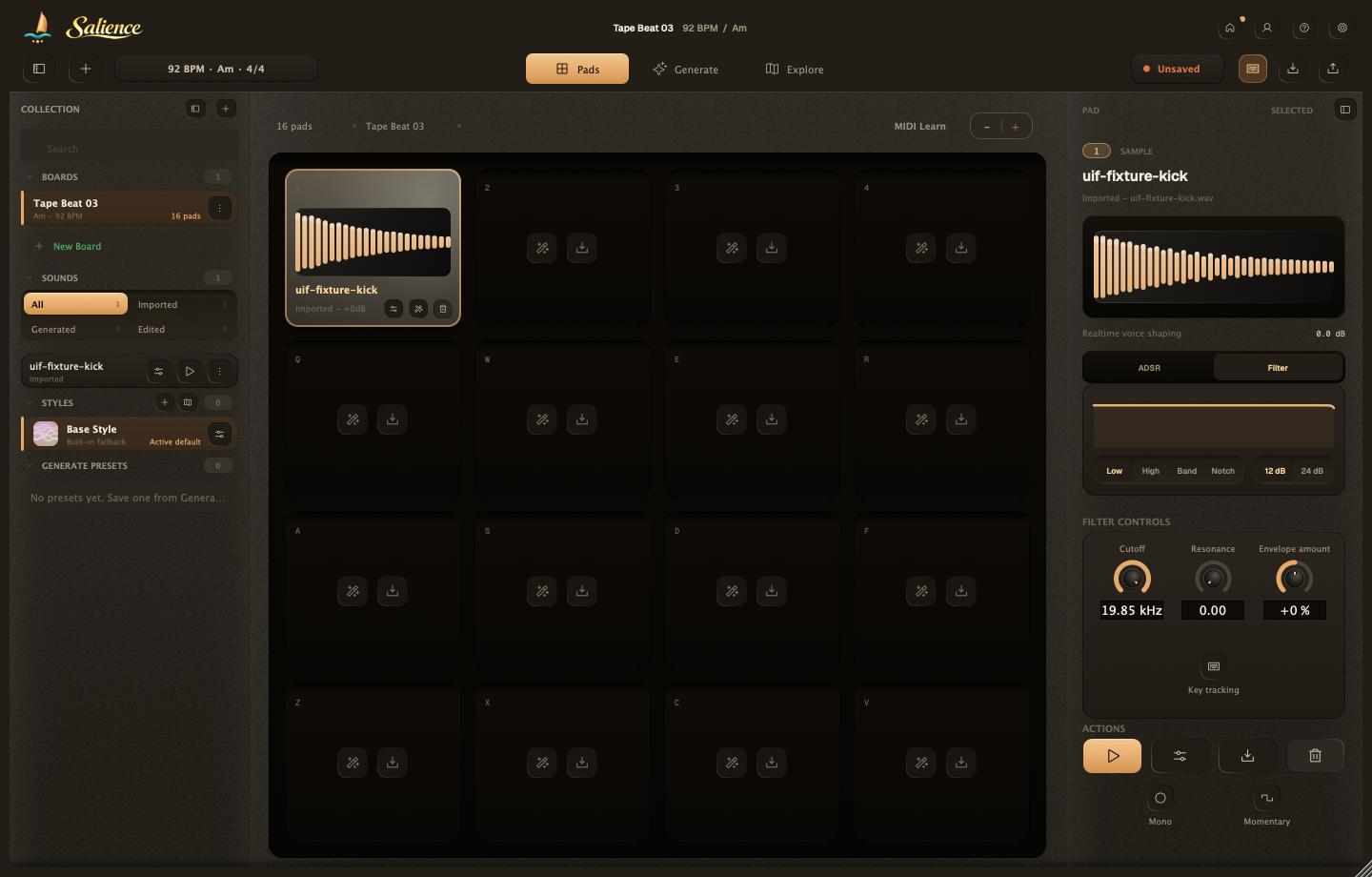The height and width of the screenshot is (877, 1372).
Task: Adjust Base Style settings sliders icon
Action: point(220,434)
